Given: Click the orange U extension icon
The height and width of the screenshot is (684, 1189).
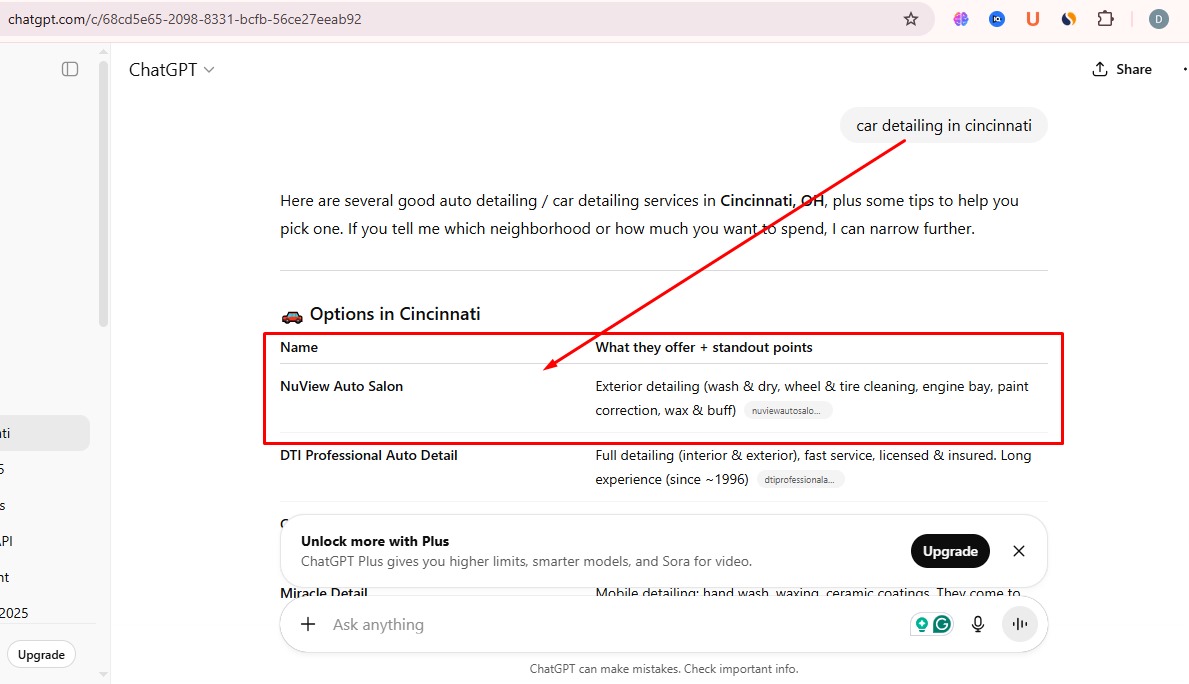Looking at the screenshot, I should (x=1033, y=19).
